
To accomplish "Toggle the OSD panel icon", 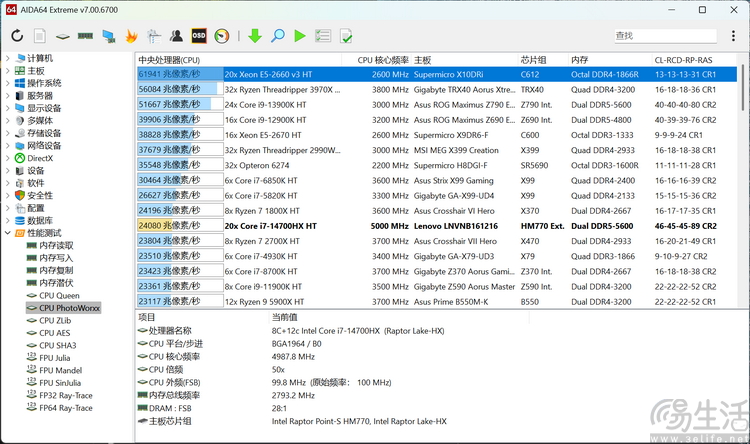I will (199, 36).
